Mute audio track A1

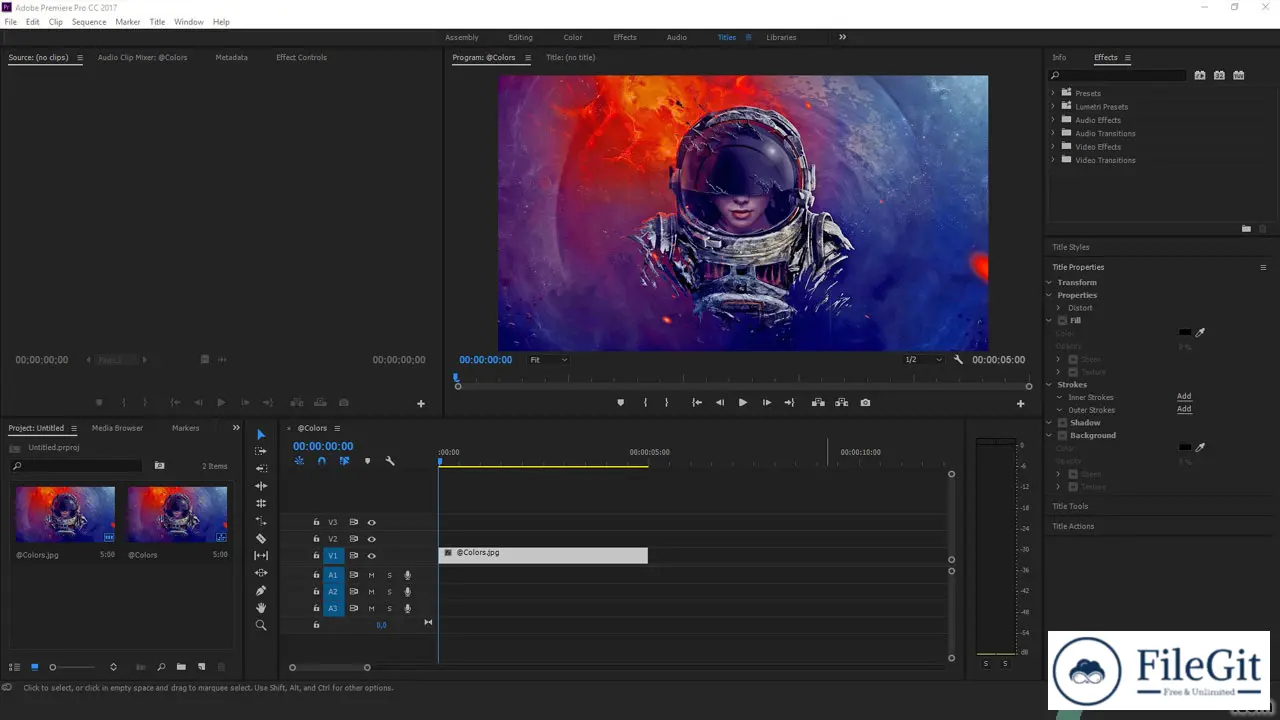[x=371, y=575]
